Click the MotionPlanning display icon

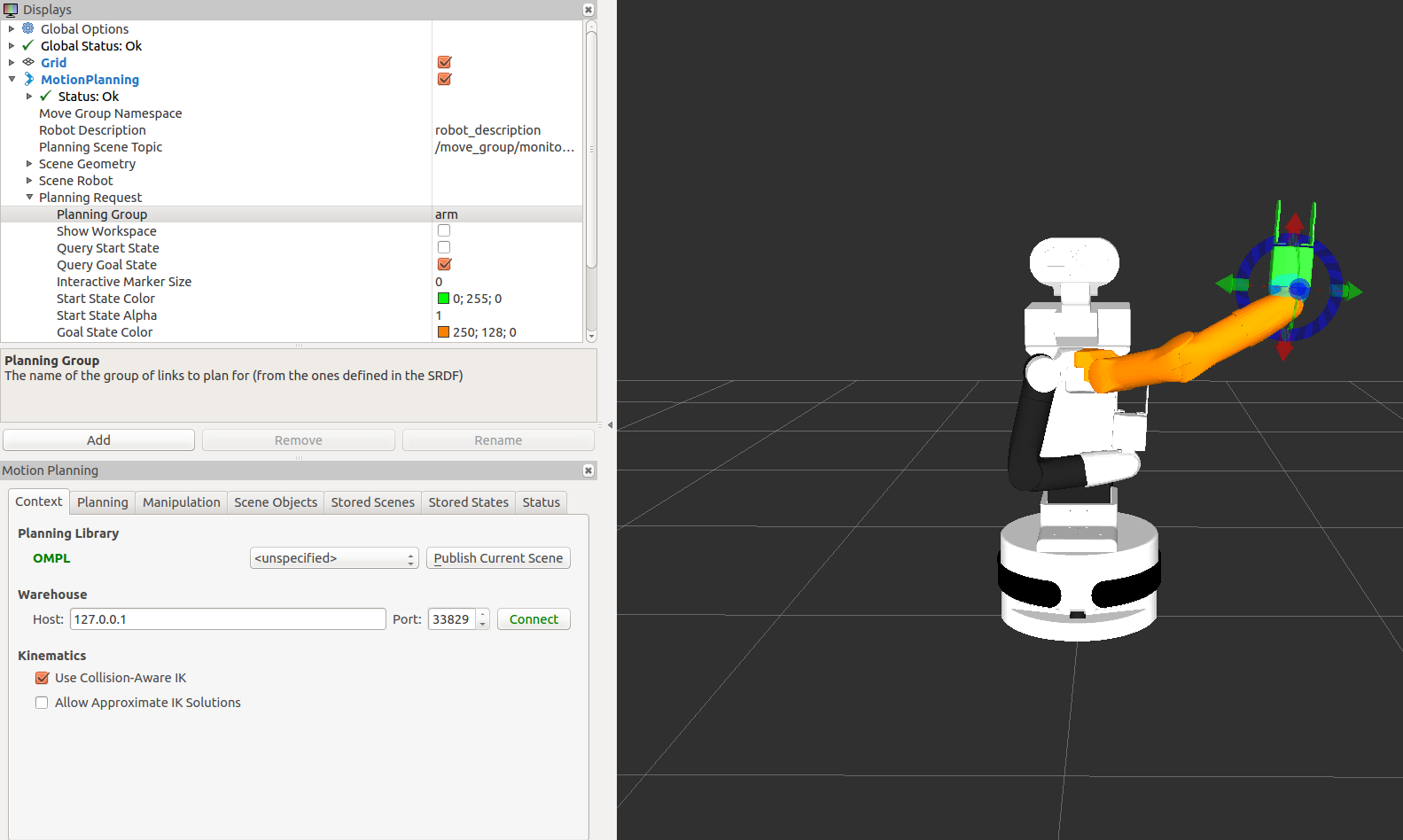[28, 79]
